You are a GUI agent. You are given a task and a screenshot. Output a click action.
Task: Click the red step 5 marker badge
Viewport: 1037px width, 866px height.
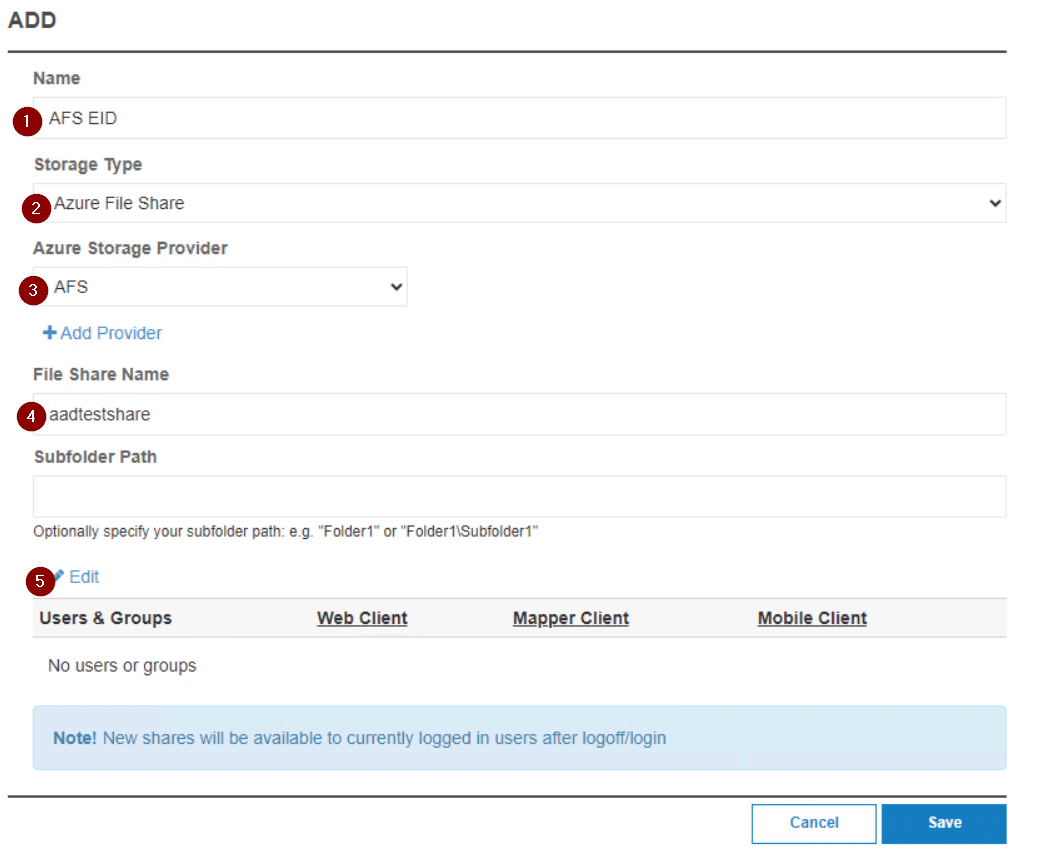pos(40,580)
